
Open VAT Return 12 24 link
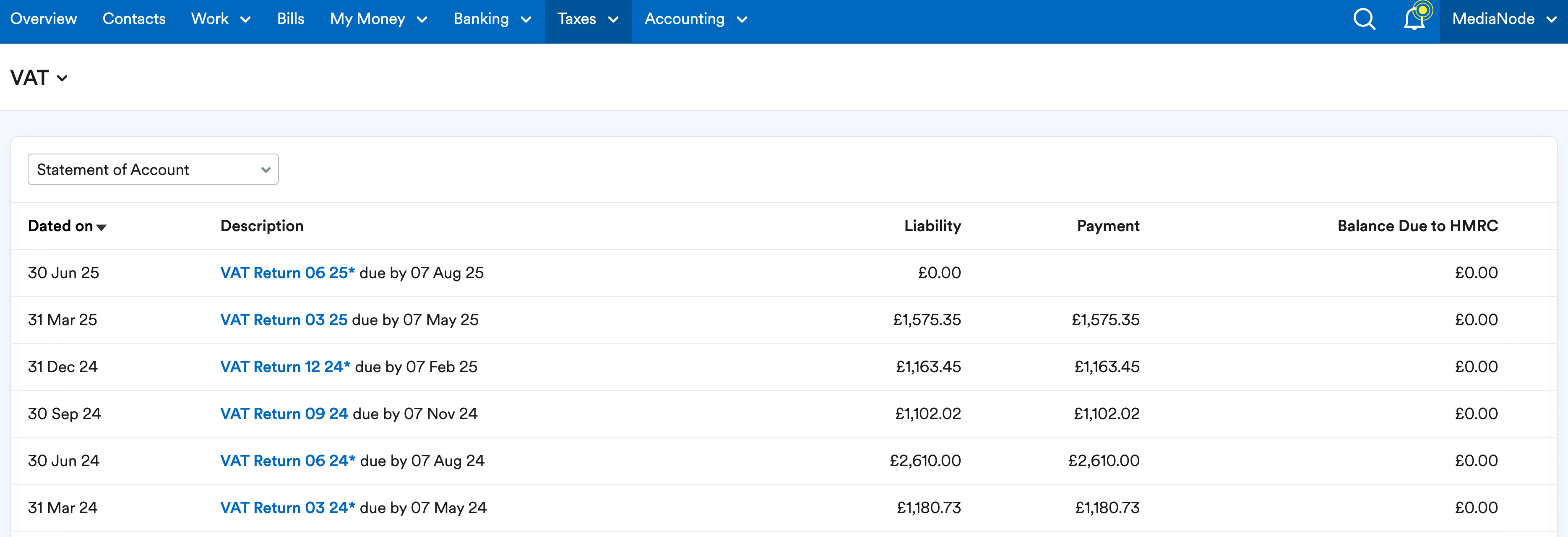[285, 367]
